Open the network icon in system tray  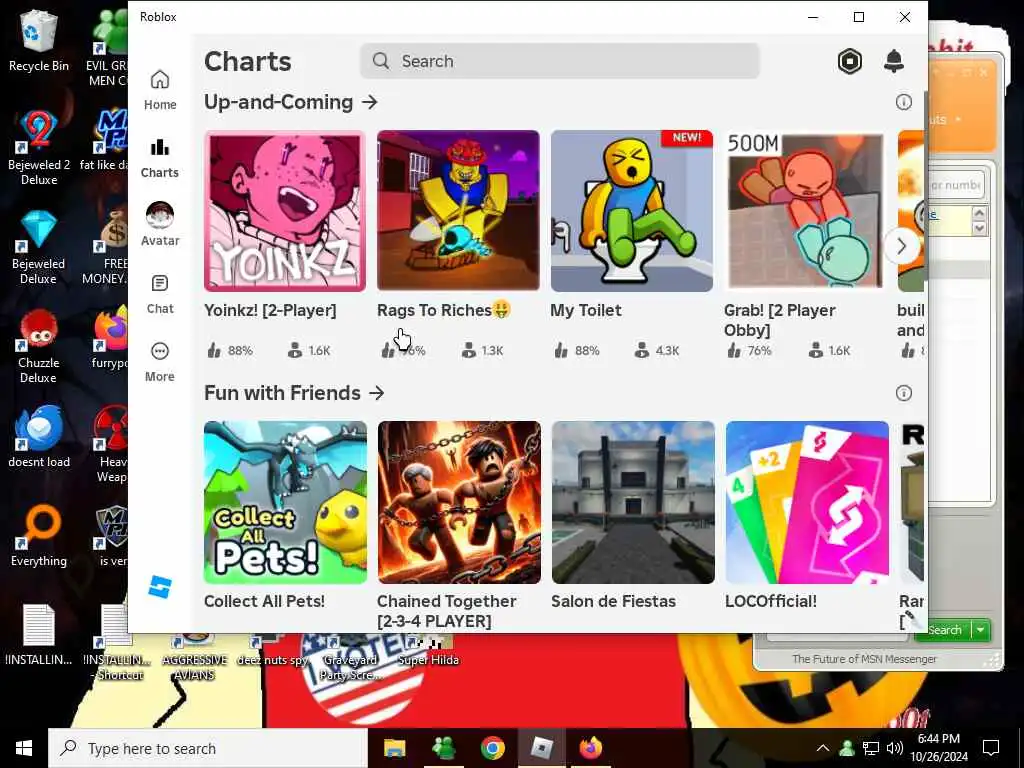[871, 748]
